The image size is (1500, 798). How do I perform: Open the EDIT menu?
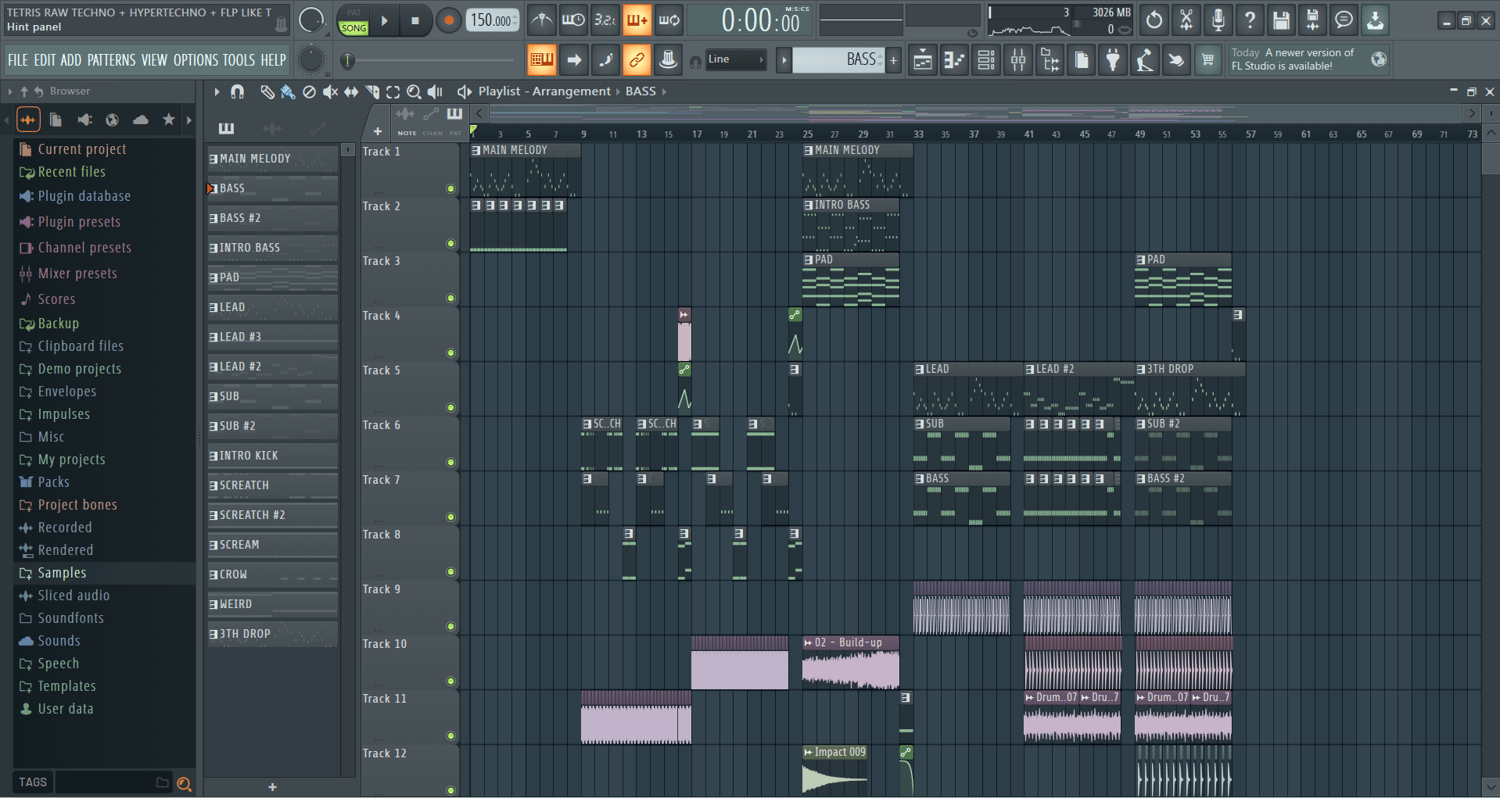click(44, 60)
